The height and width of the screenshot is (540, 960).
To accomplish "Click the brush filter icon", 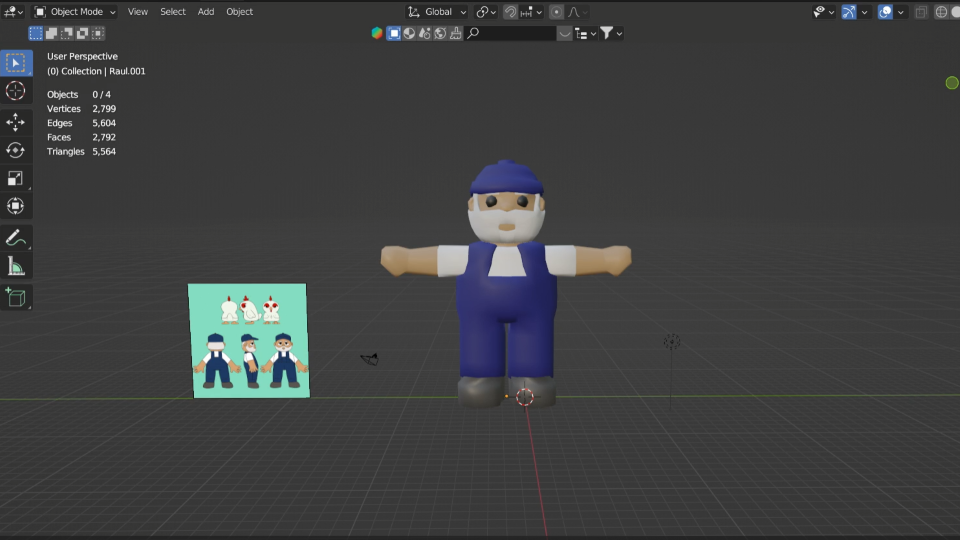I will click(x=456, y=33).
